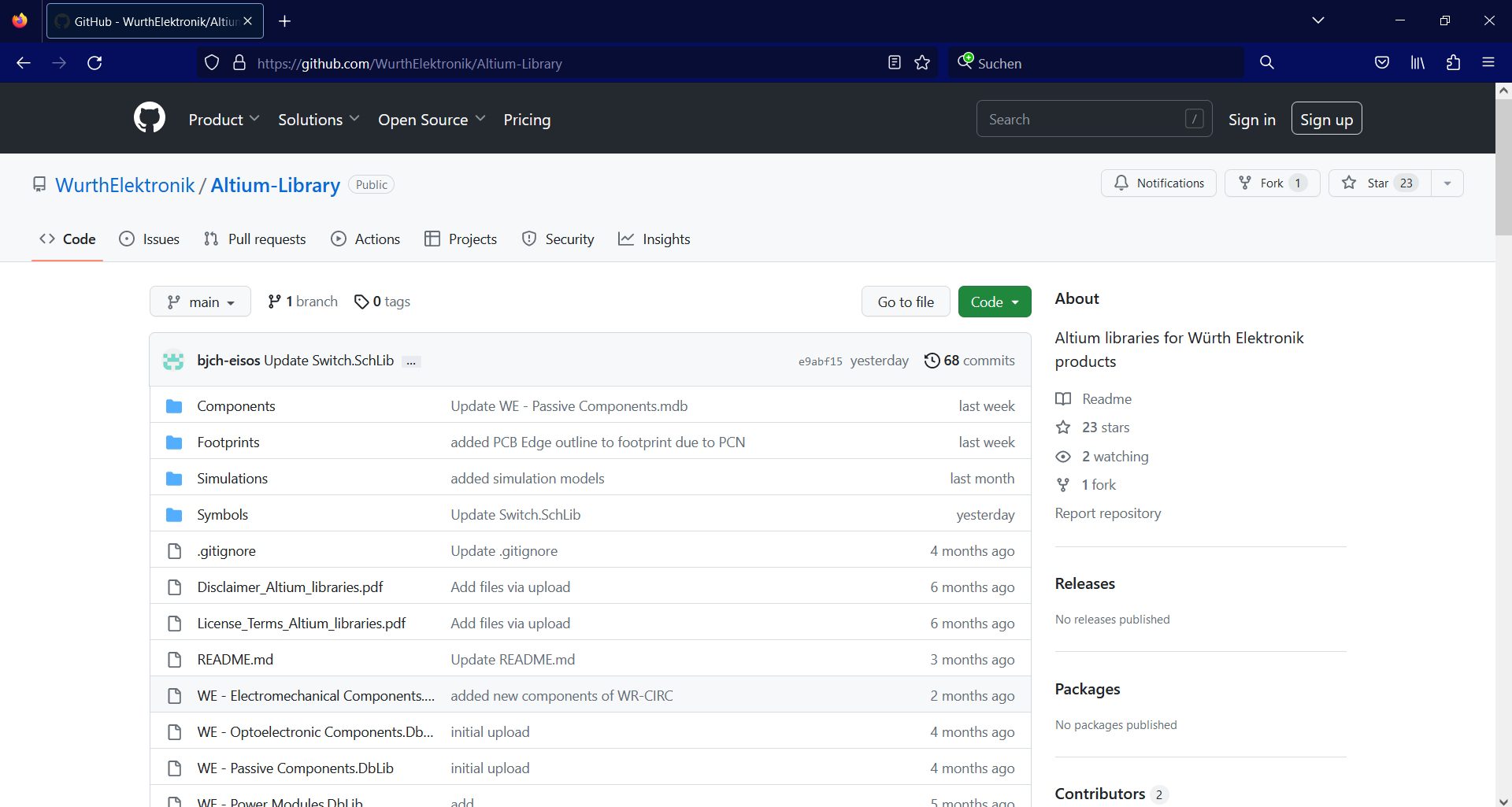Click the Sign up button
1512x807 pixels.
tap(1326, 118)
